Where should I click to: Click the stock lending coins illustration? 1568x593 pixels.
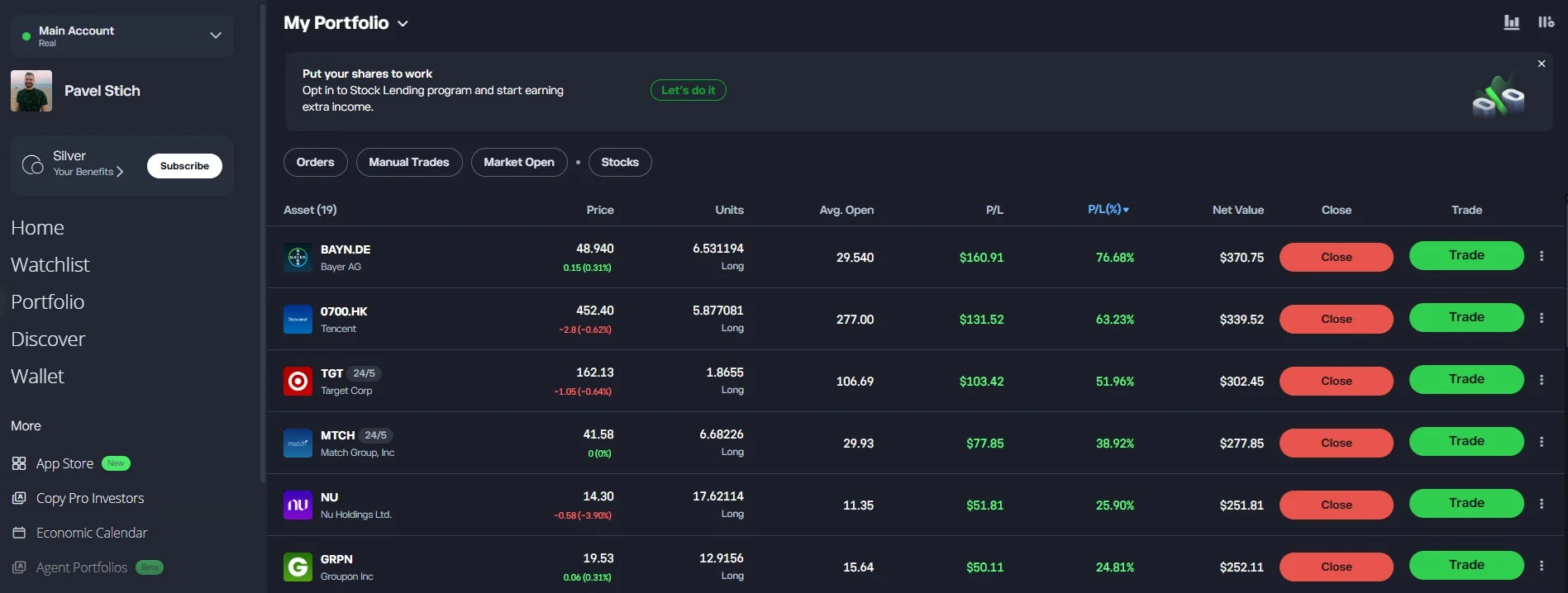pyautogui.click(x=1499, y=97)
